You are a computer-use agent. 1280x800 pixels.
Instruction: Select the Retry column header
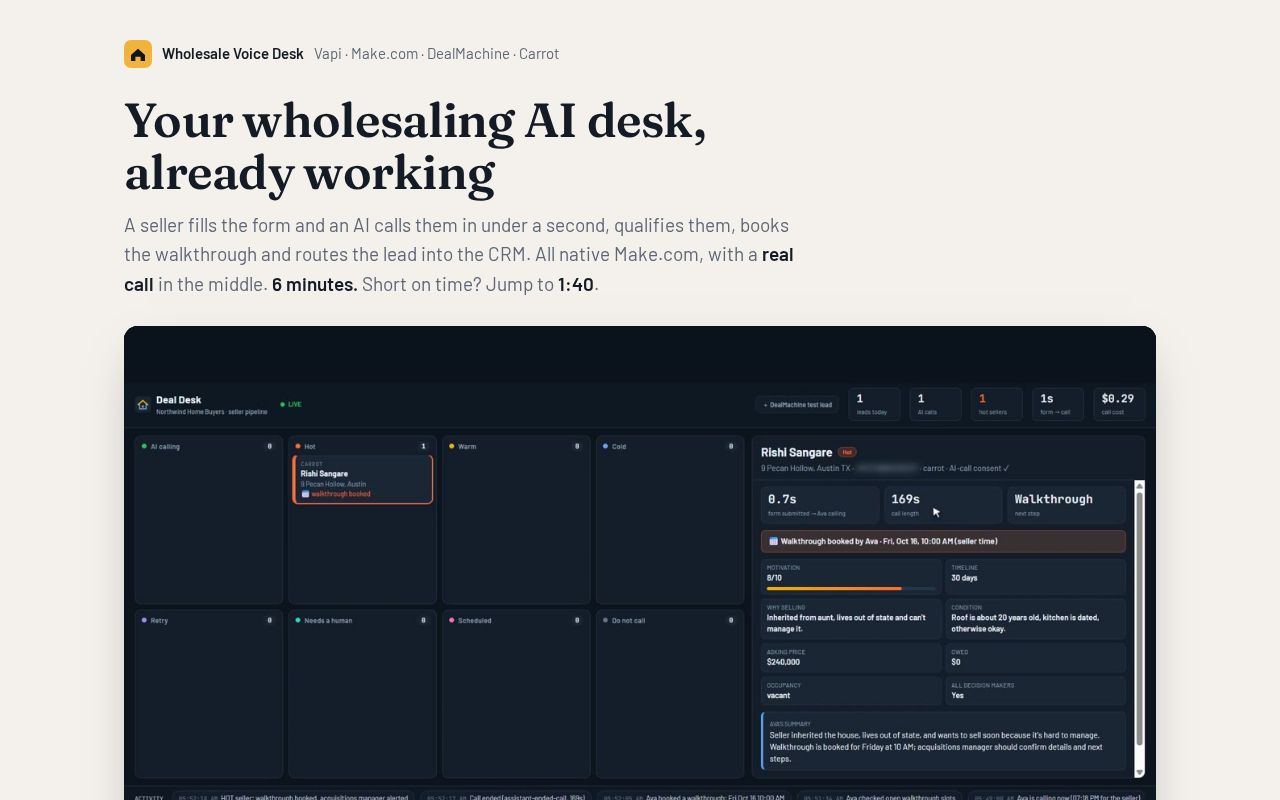pyautogui.click(x=209, y=620)
